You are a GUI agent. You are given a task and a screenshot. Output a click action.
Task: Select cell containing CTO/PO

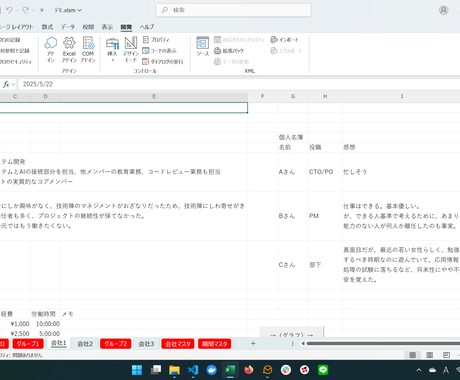[x=325, y=172]
